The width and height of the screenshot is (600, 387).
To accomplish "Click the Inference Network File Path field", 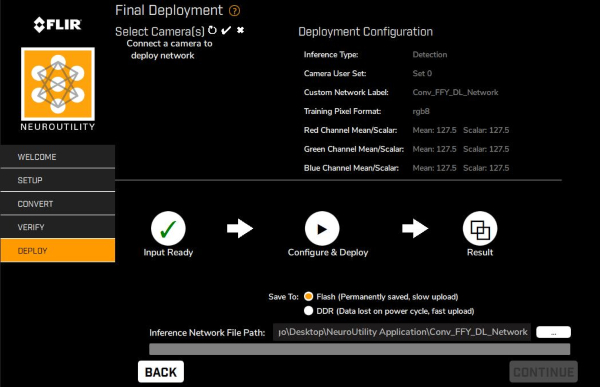I will [402, 332].
